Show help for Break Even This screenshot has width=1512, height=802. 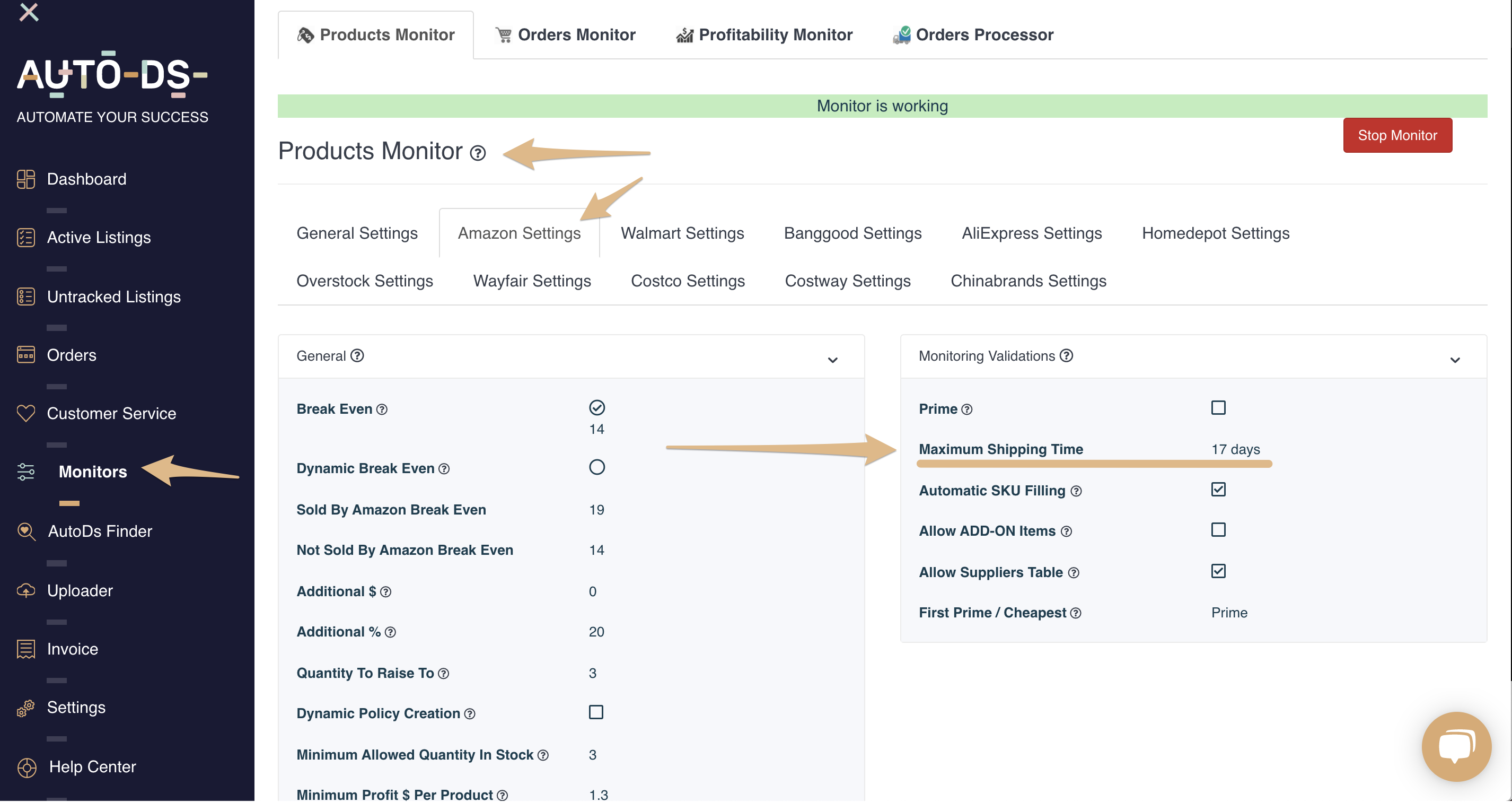tap(382, 410)
